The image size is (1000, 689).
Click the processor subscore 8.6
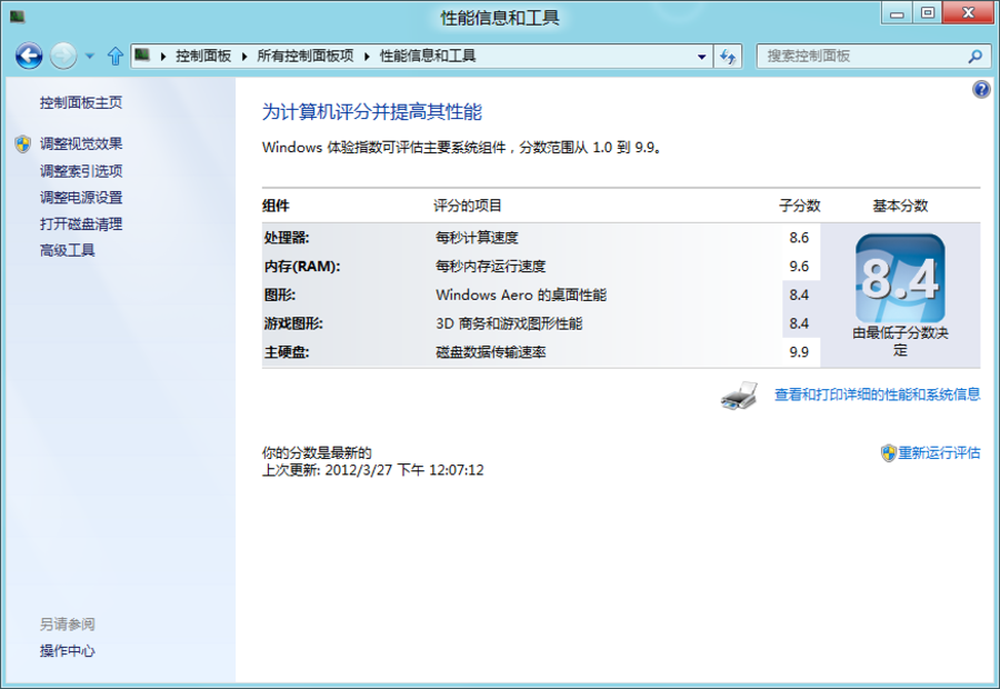pos(798,238)
